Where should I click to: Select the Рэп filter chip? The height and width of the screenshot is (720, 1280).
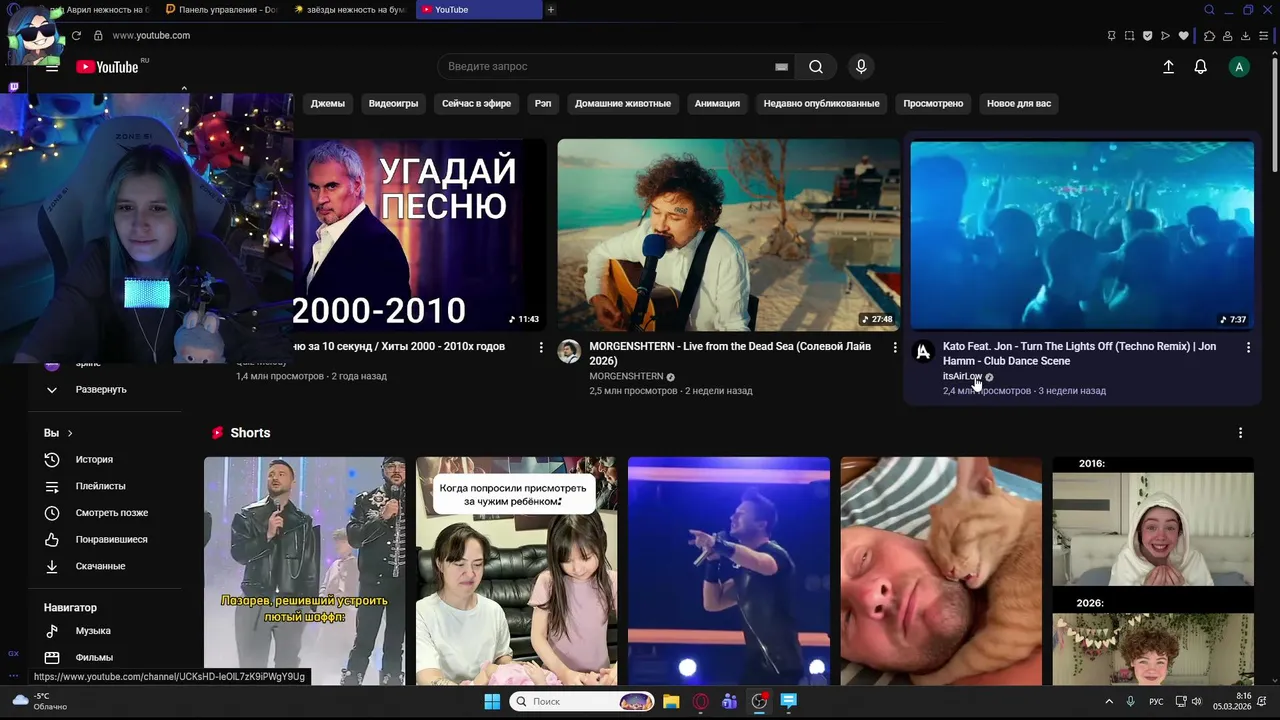542,104
